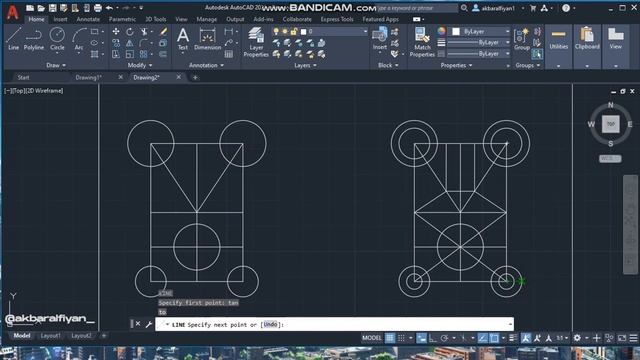Screen dimensions: 640x360
Task: Click the Plot (print) icon
Action: [x=98, y=8]
